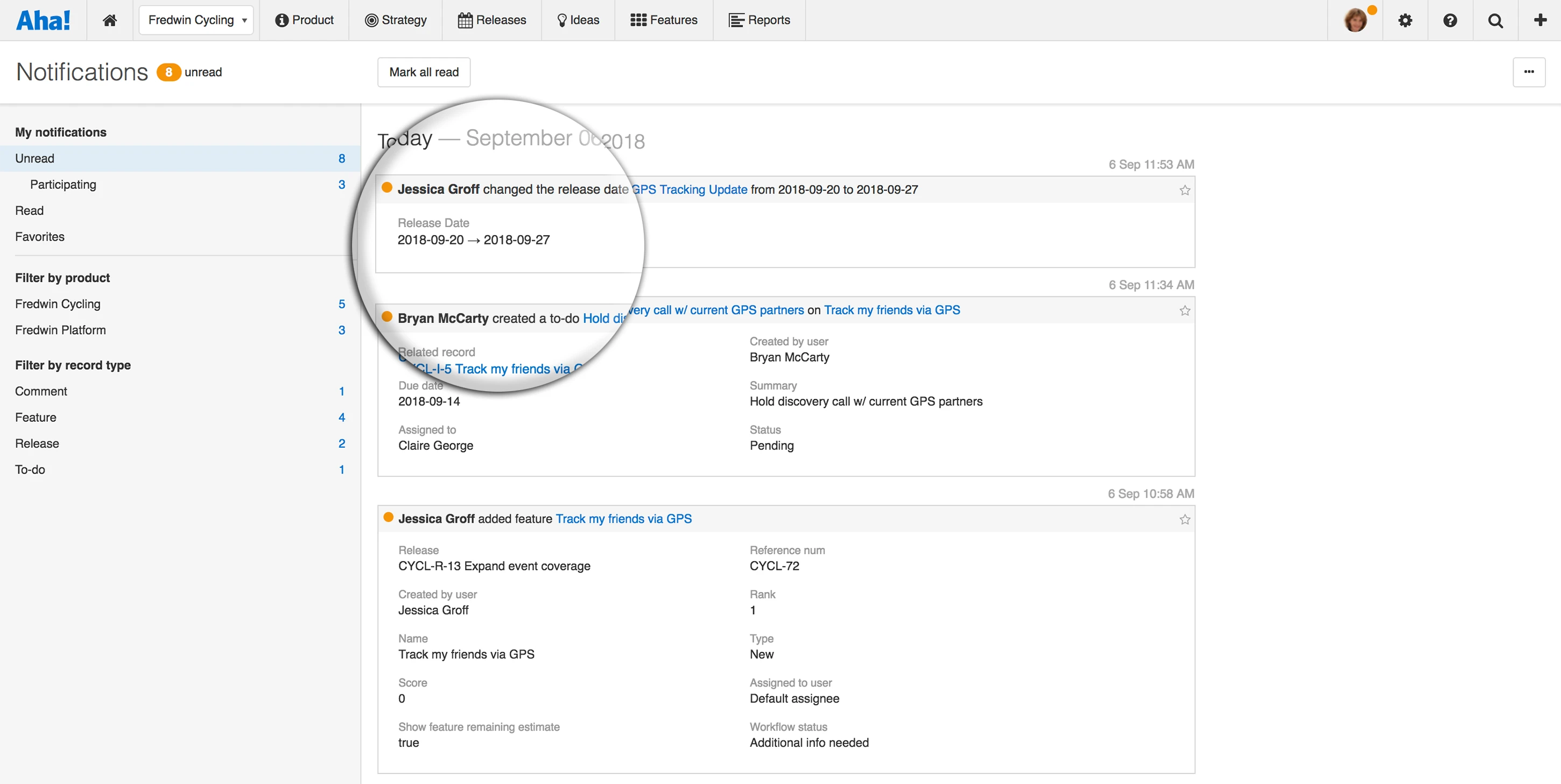
Task: Star the GPS Tracking Update notification
Action: (x=1184, y=190)
